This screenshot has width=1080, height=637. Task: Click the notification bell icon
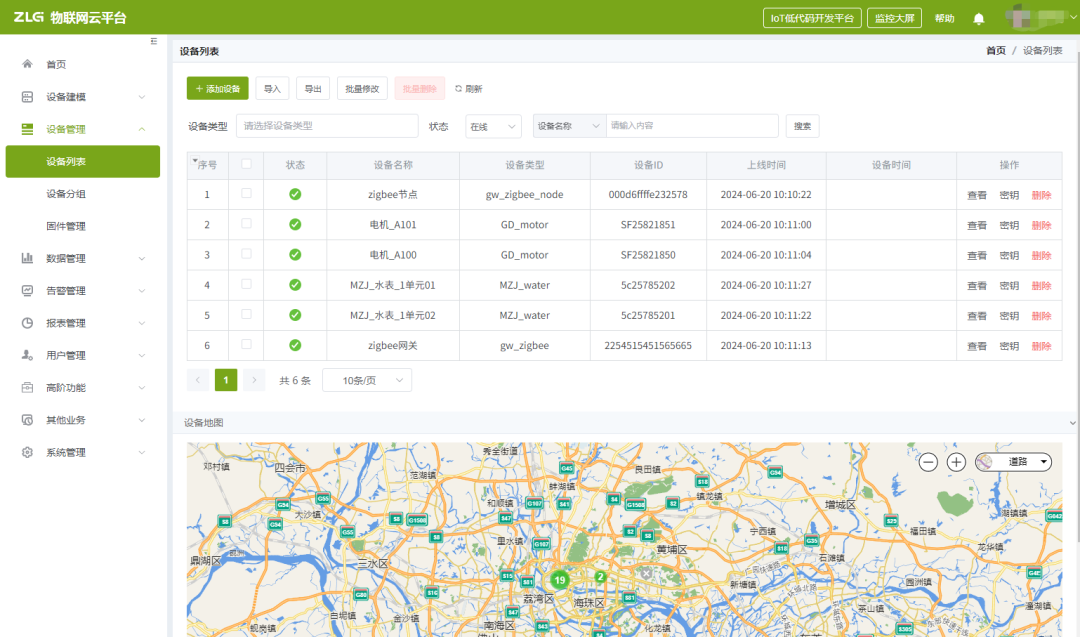[979, 19]
